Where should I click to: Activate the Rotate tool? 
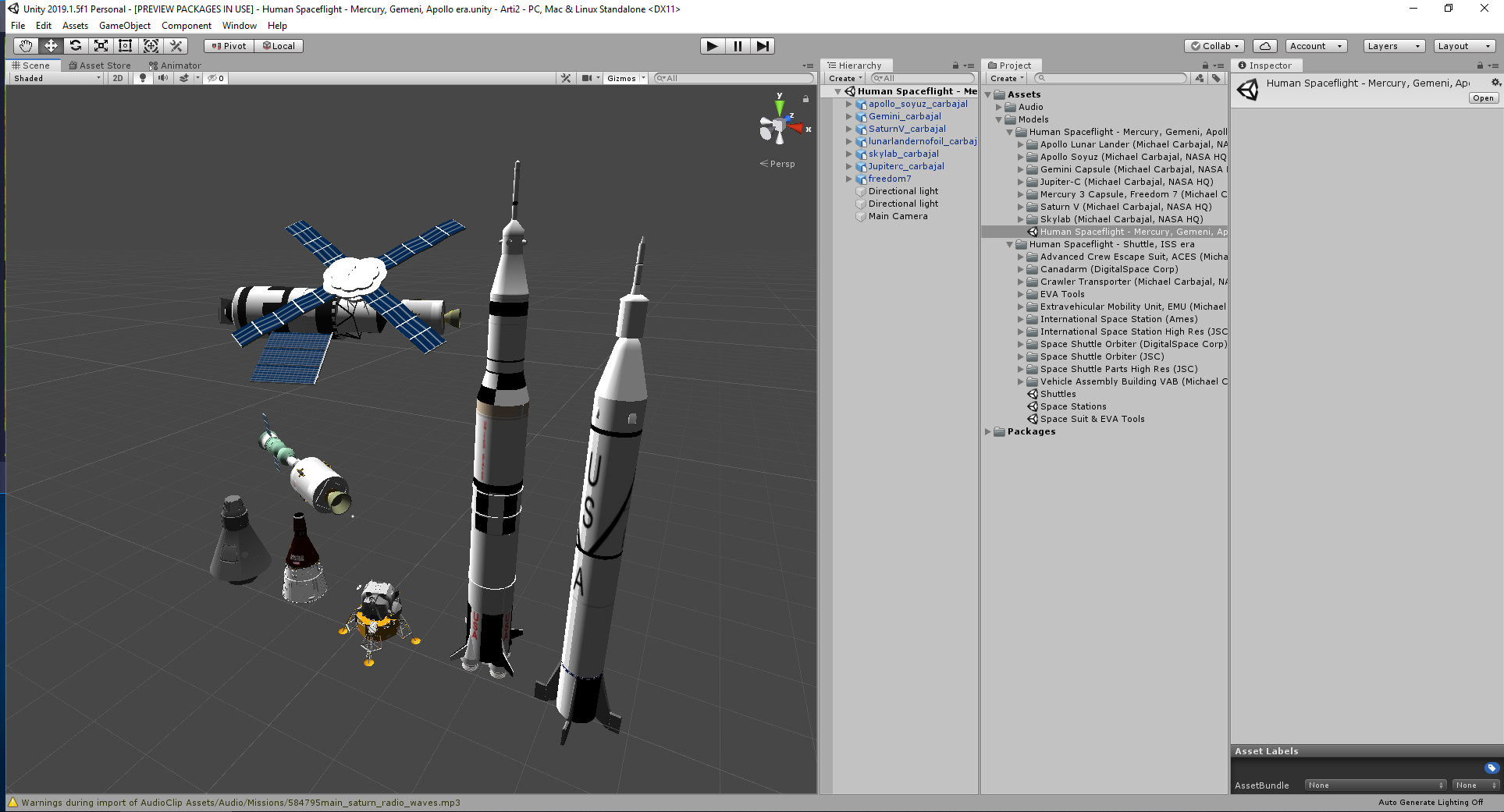76,45
